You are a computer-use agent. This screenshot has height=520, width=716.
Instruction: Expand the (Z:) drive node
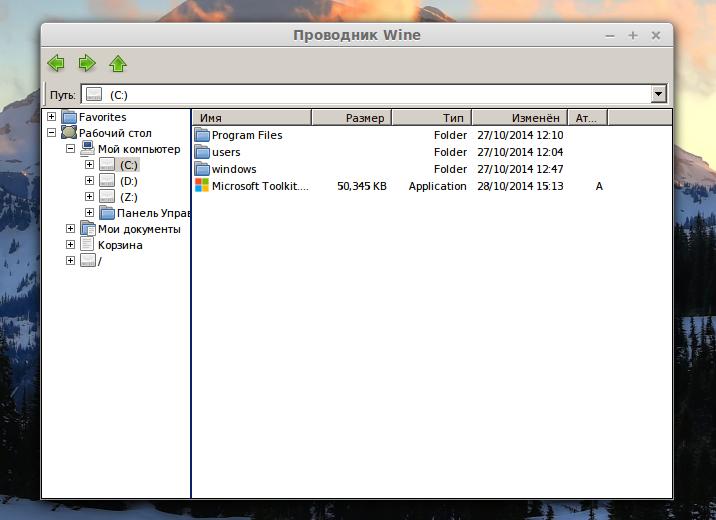[x=90, y=196]
